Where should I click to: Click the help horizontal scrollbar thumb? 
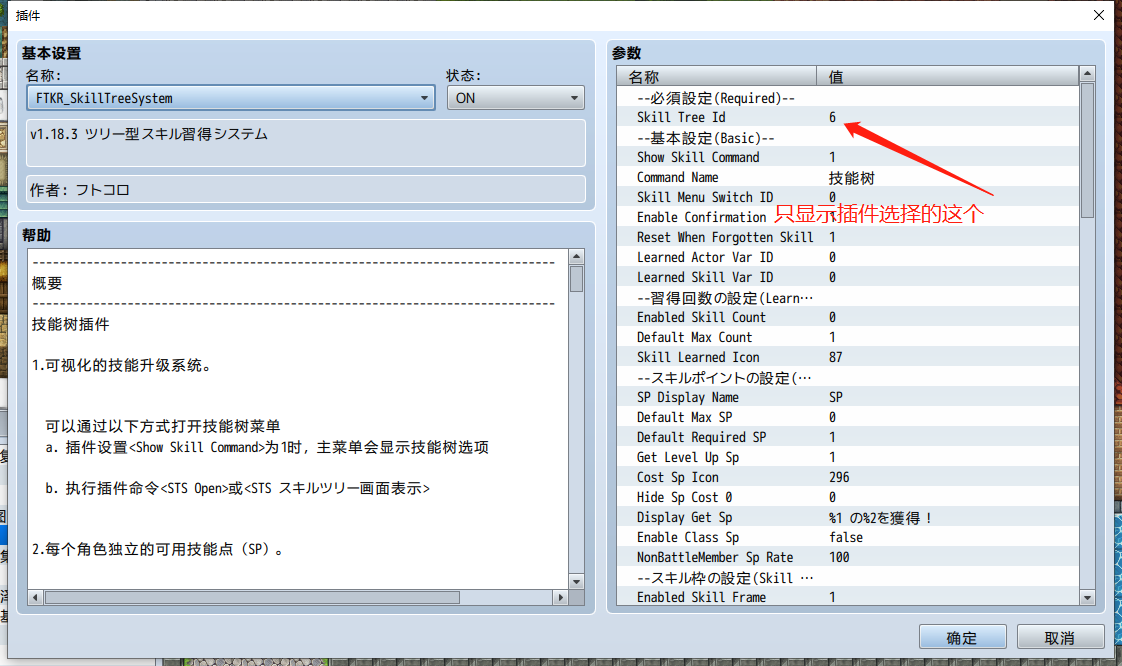252,597
